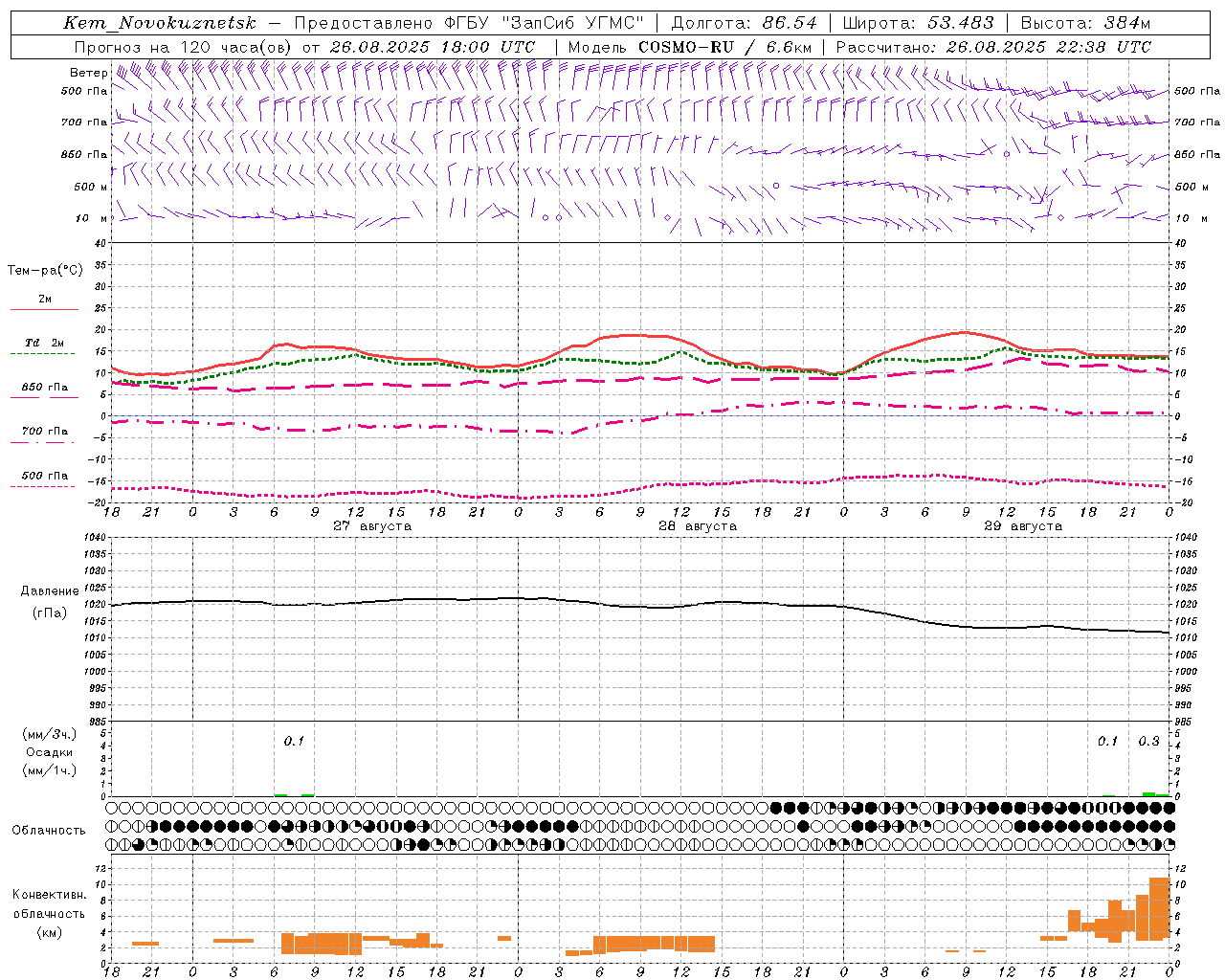Click the dash-dot 700 гПа temperature legend line
The image size is (1225, 980).
[x=42, y=442]
